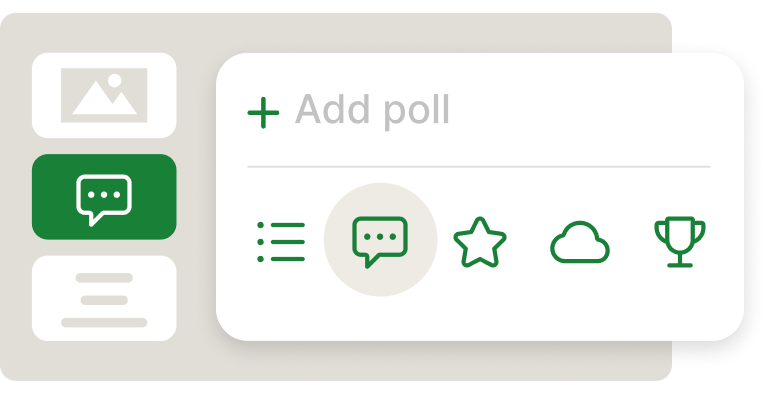The height and width of the screenshot is (393, 768).
Task: Click the base of the trophy icon
Action: click(680, 265)
